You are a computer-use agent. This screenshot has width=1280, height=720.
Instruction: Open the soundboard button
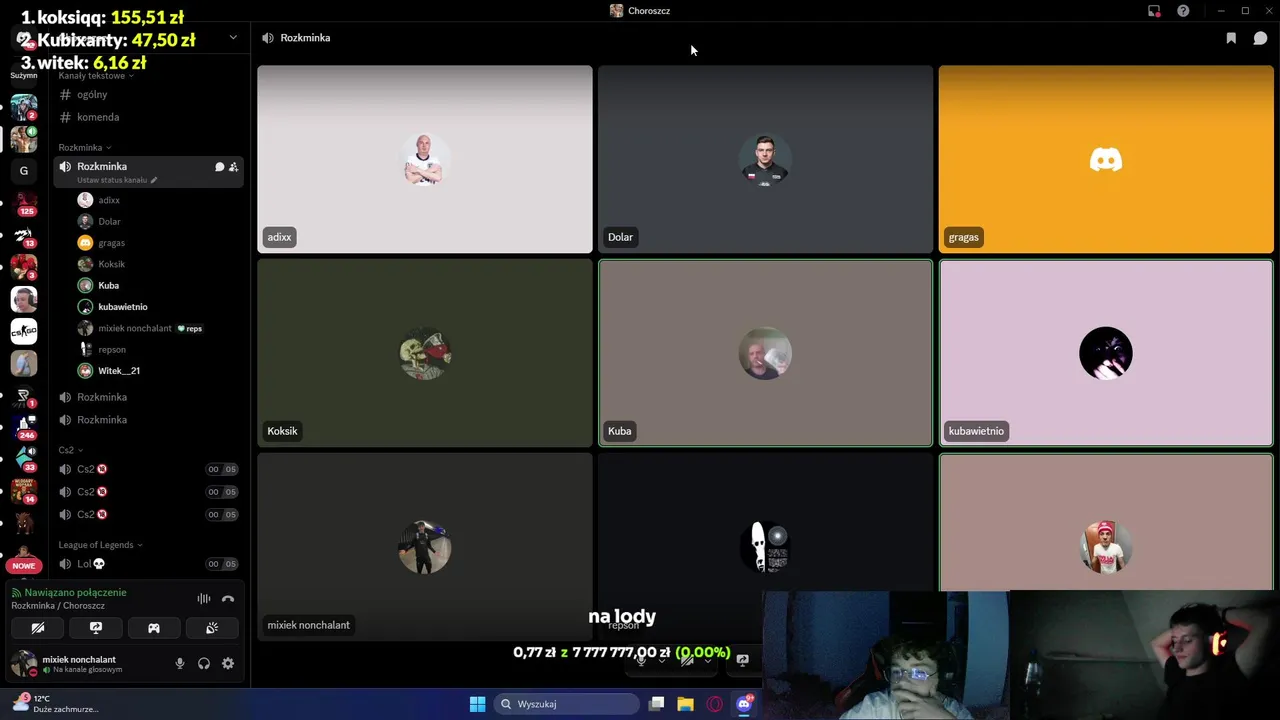pos(212,628)
